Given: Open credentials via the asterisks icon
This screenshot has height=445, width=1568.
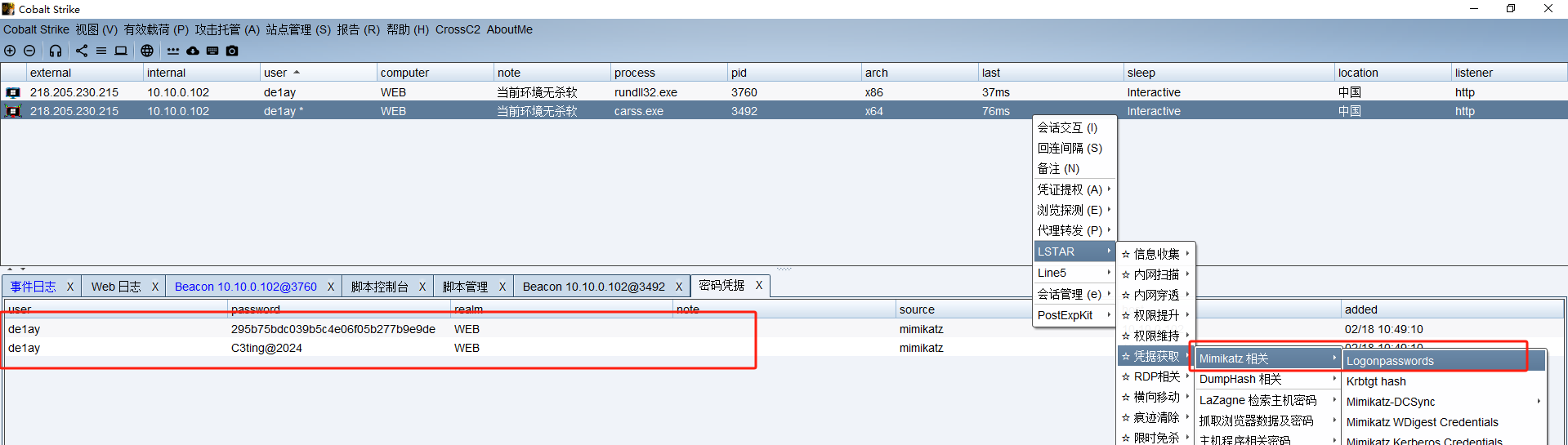Looking at the screenshot, I should tap(173, 51).
